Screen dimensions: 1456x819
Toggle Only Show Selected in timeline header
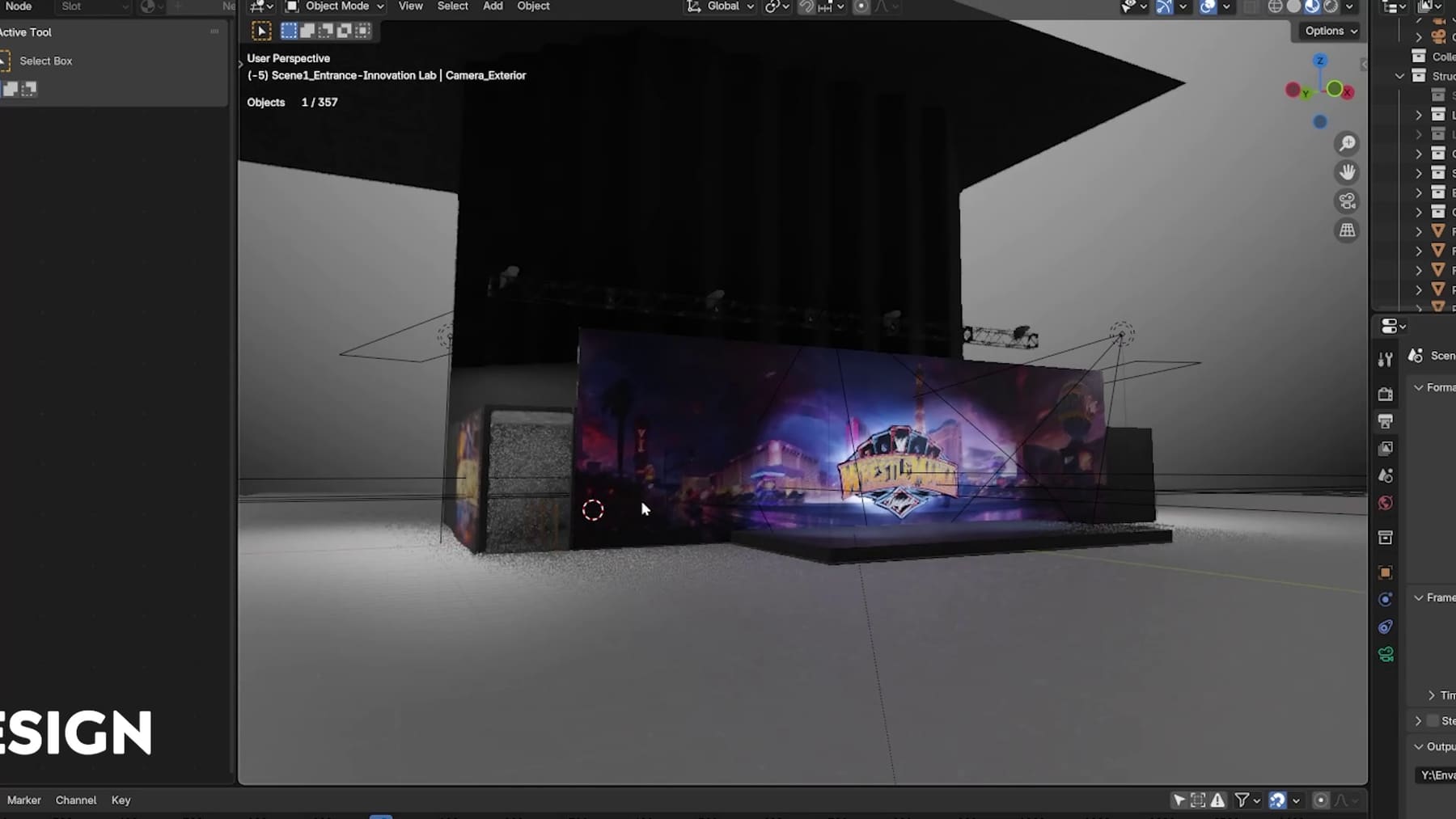pyautogui.click(x=1179, y=800)
